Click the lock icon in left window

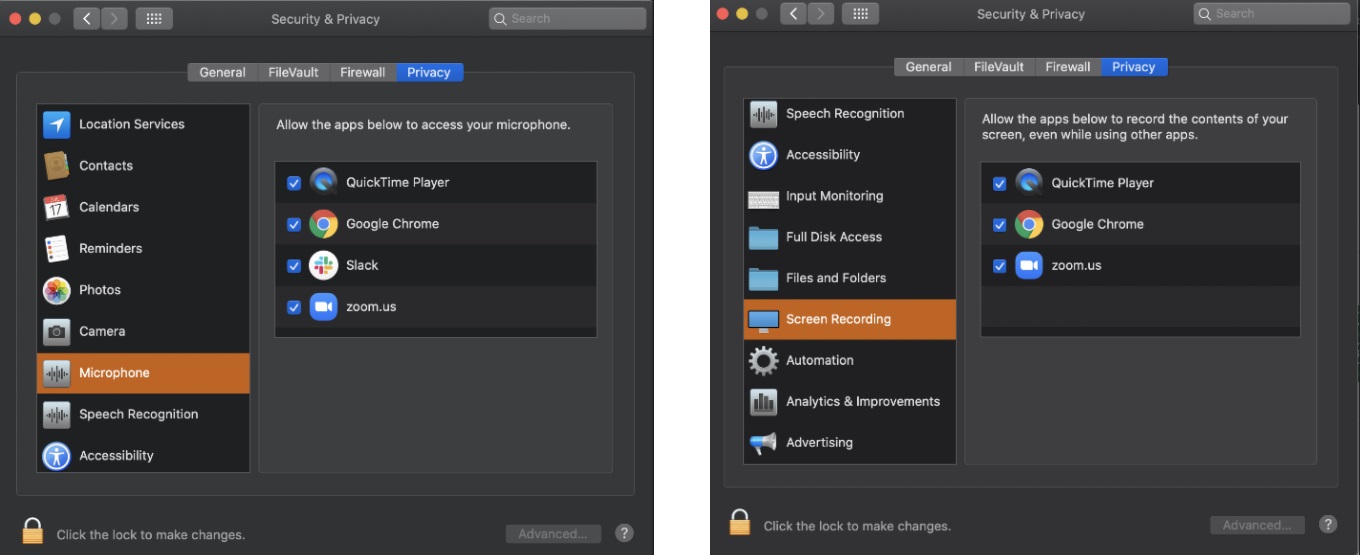pos(33,530)
